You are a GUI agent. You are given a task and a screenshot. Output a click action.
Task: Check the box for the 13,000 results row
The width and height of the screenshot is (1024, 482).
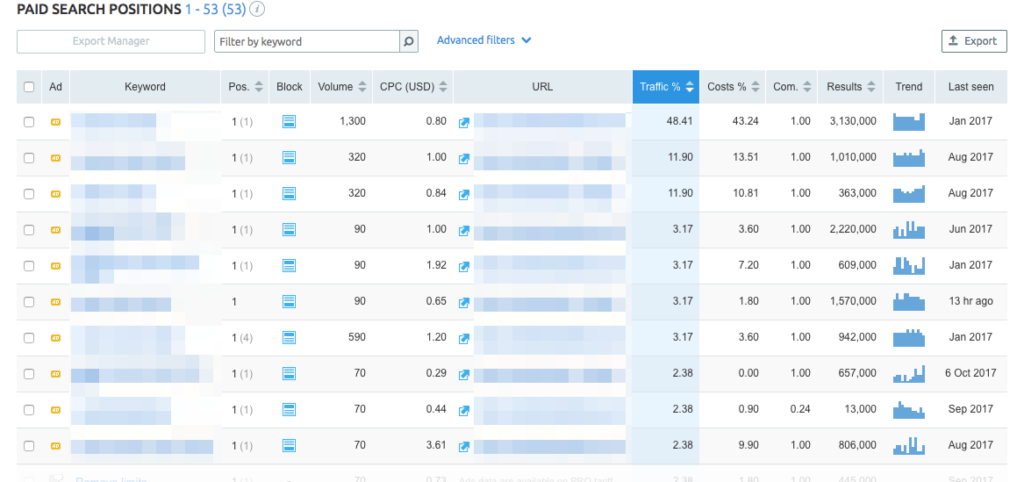coord(29,410)
